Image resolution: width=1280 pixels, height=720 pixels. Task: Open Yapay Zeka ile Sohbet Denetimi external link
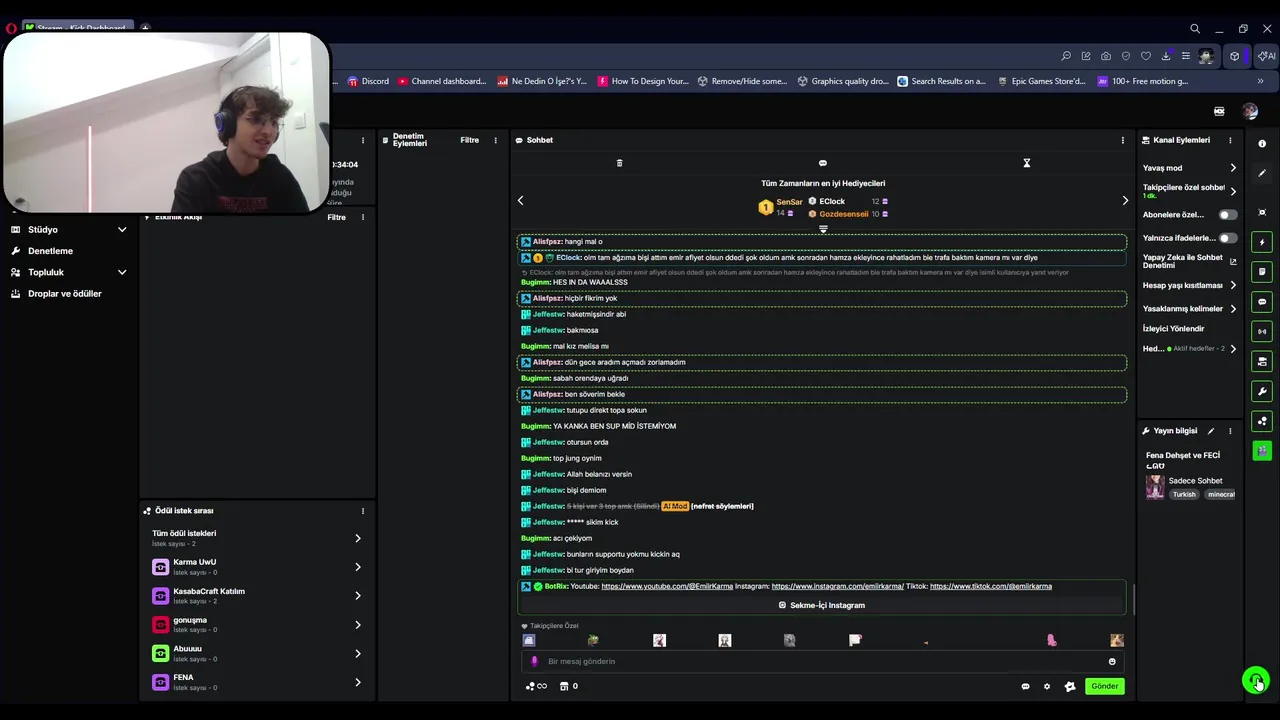[x=1233, y=262]
